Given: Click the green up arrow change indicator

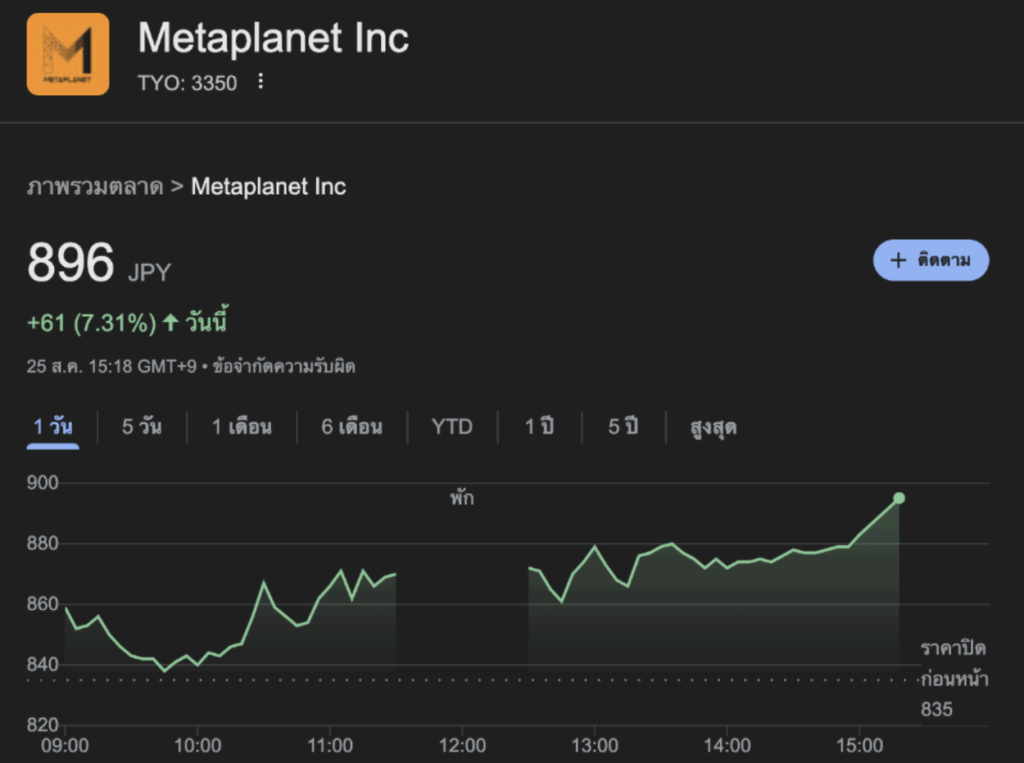Looking at the screenshot, I should click(170, 323).
